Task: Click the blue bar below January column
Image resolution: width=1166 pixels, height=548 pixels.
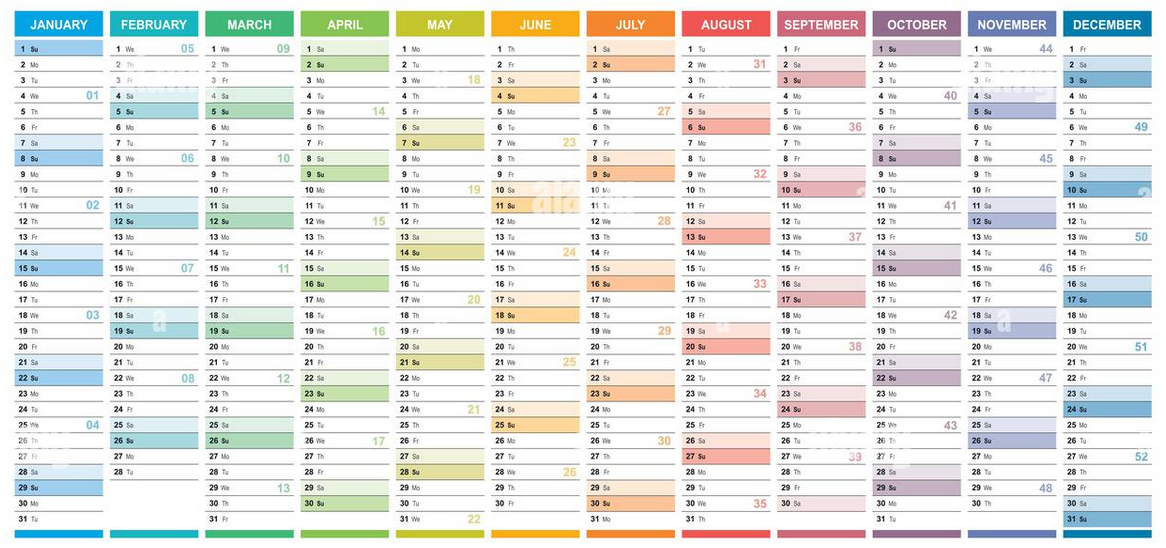Action: [x=59, y=535]
